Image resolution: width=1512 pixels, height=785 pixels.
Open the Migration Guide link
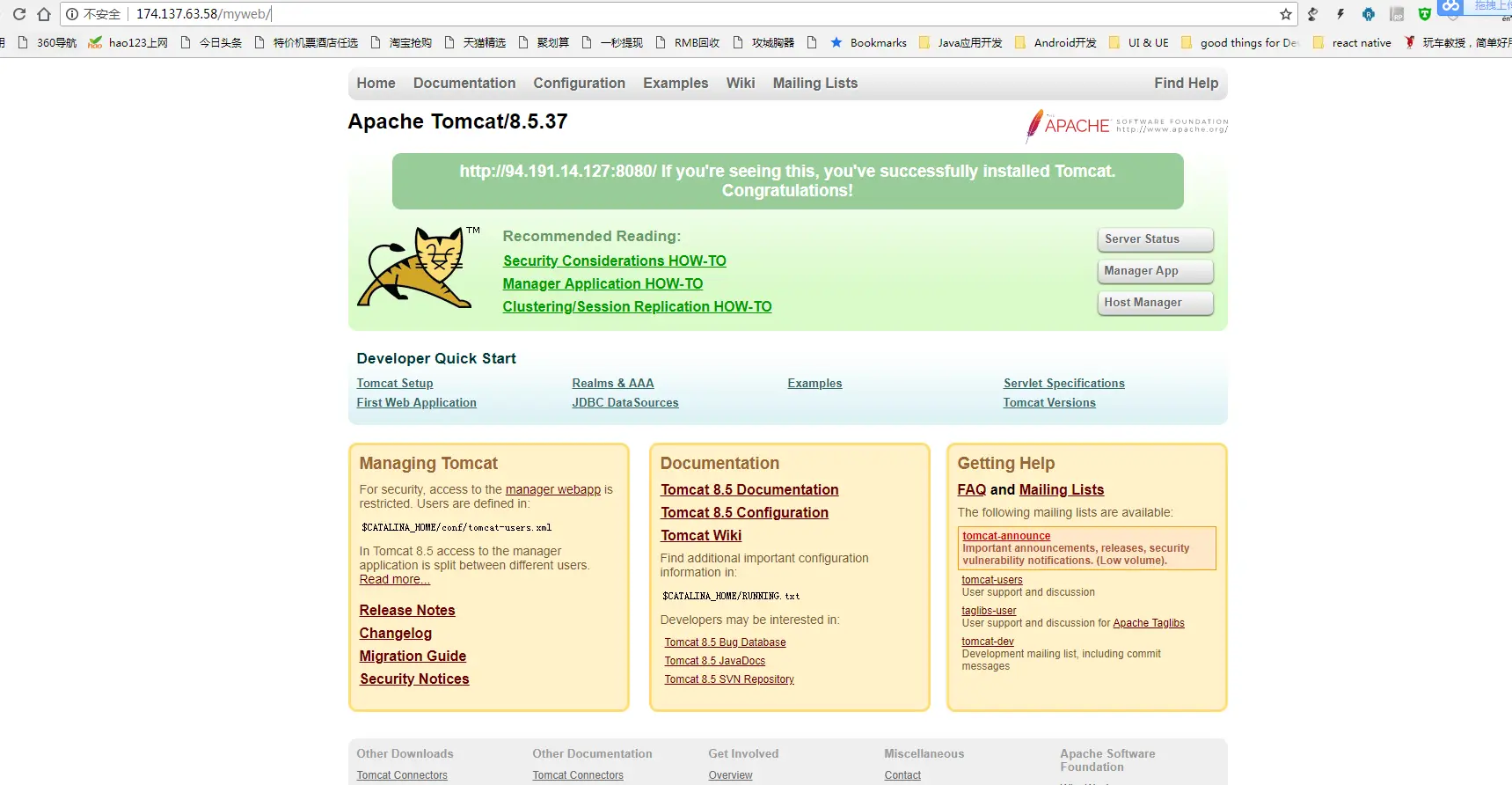413,657
